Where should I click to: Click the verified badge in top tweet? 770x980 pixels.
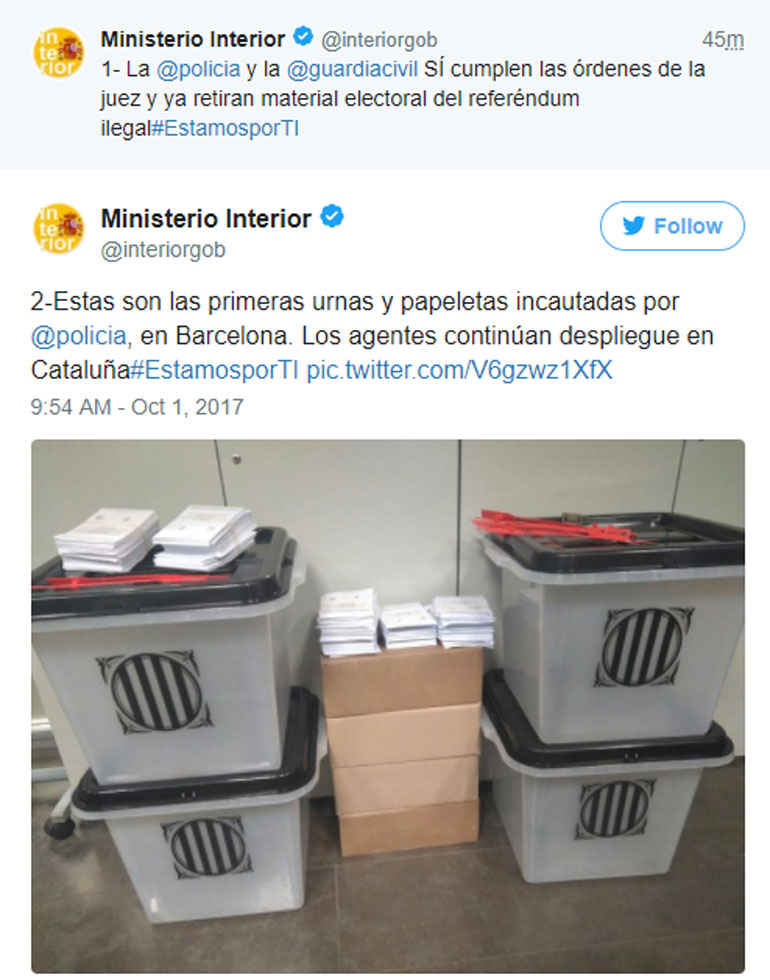[303, 38]
